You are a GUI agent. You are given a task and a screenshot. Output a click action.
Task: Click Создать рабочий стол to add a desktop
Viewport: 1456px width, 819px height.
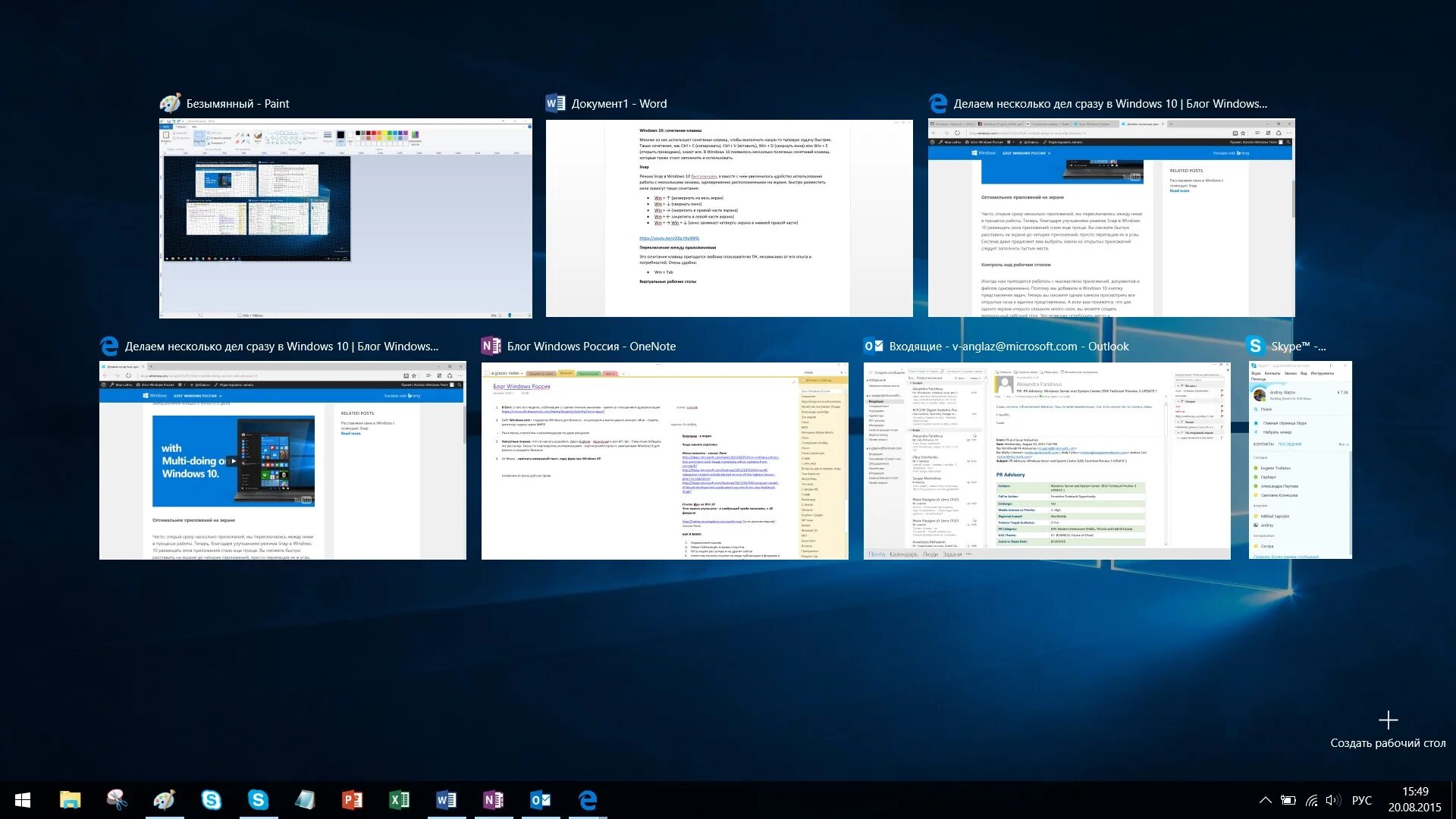(x=1388, y=730)
